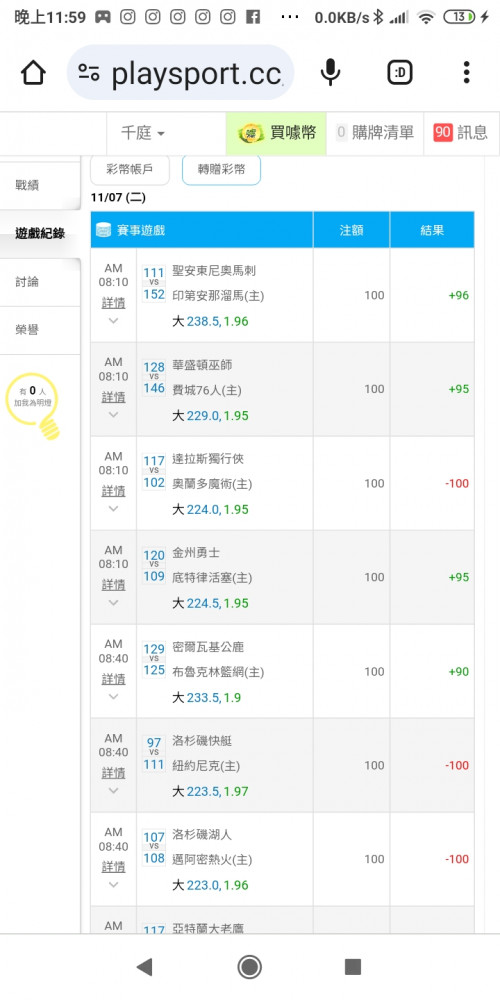Tap the Android home circle button

(249, 967)
